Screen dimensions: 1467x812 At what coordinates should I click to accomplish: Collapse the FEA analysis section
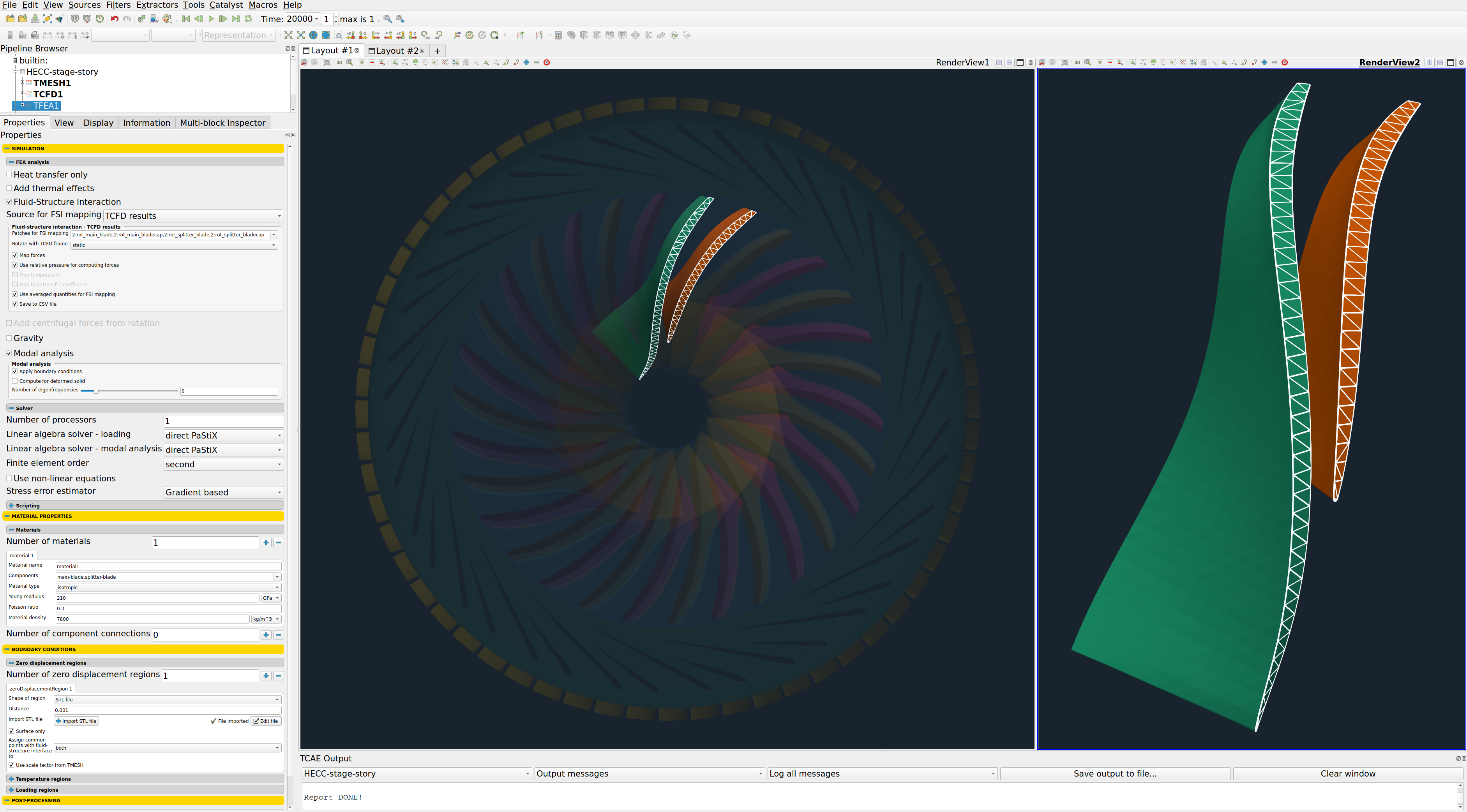[x=145, y=162]
